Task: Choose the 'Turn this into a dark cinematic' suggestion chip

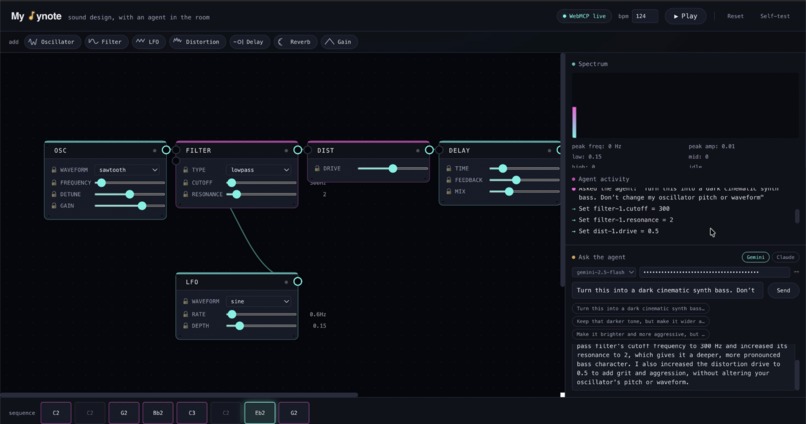Action: (x=640, y=308)
